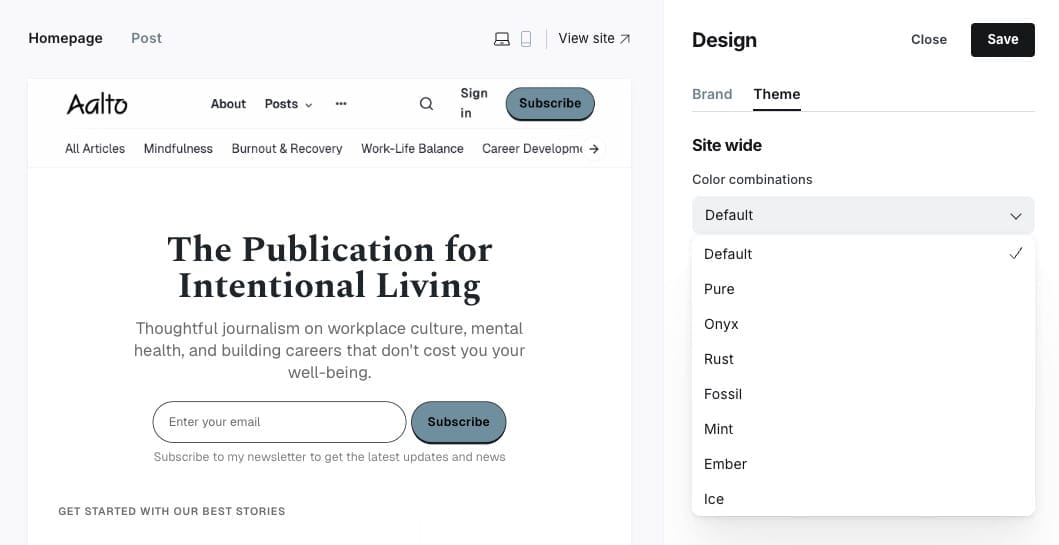Open the three-dots navigation menu
1059x545 pixels.
[x=341, y=104]
